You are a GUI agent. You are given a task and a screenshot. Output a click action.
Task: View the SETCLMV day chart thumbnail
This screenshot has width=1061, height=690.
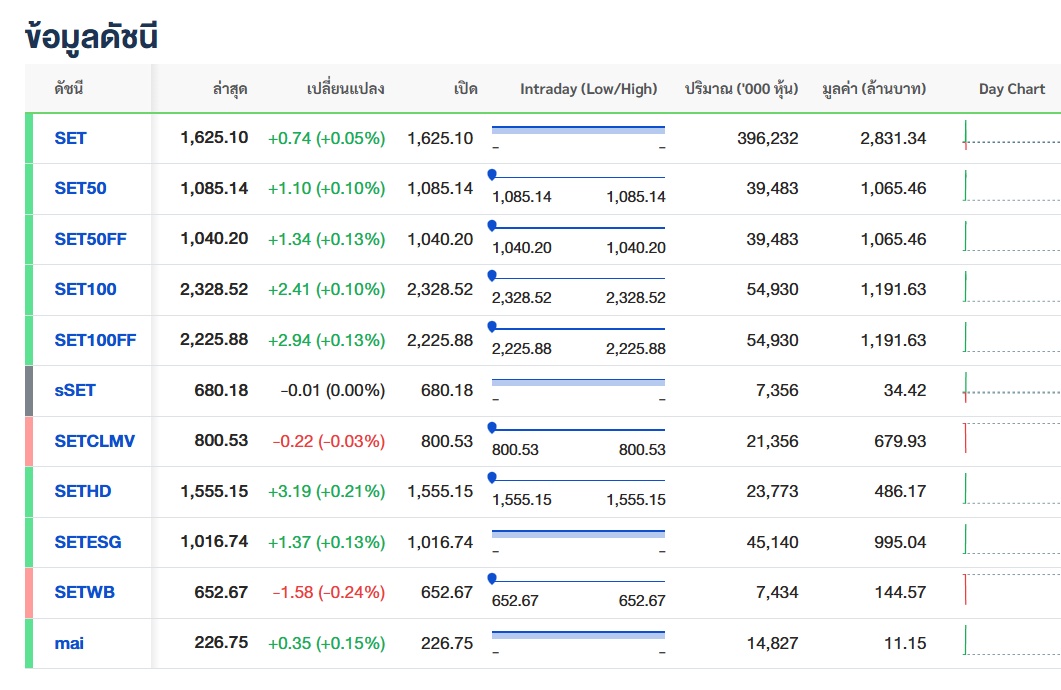point(1012,438)
